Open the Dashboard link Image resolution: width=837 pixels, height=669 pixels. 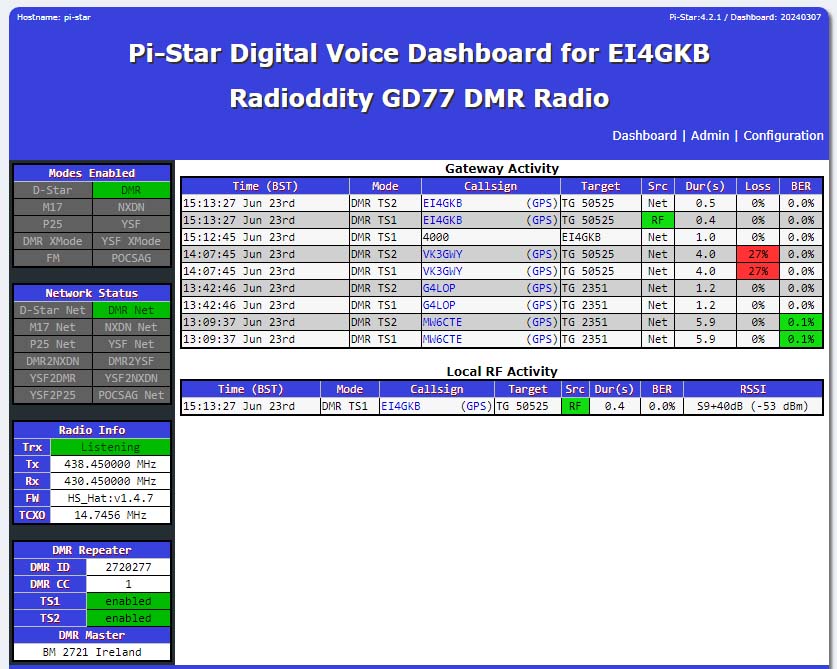pyautogui.click(x=644, y=136)
